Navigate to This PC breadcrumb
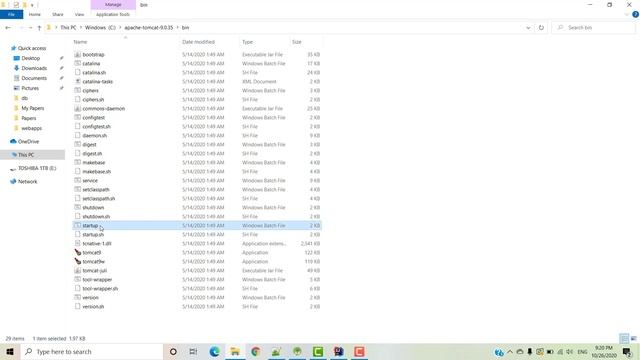The image size is (640, 360). tap(68, 28)
